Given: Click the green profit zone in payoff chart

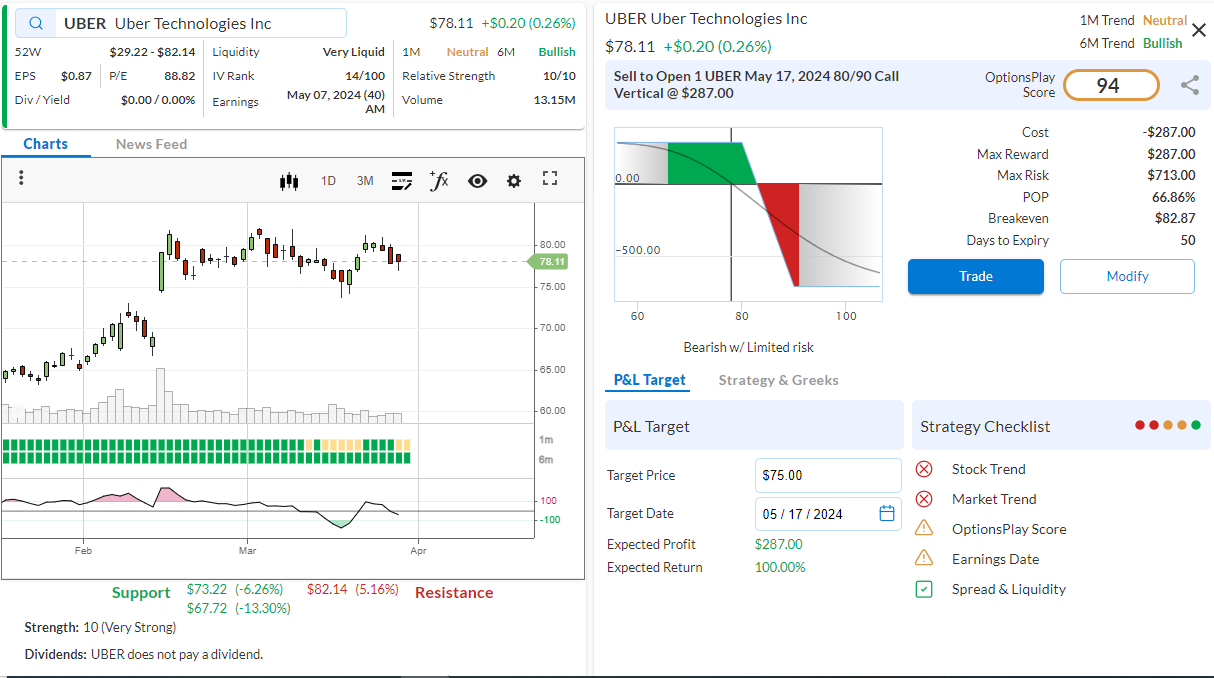Looking at the screenshot, I should click(x=709, y=163).
